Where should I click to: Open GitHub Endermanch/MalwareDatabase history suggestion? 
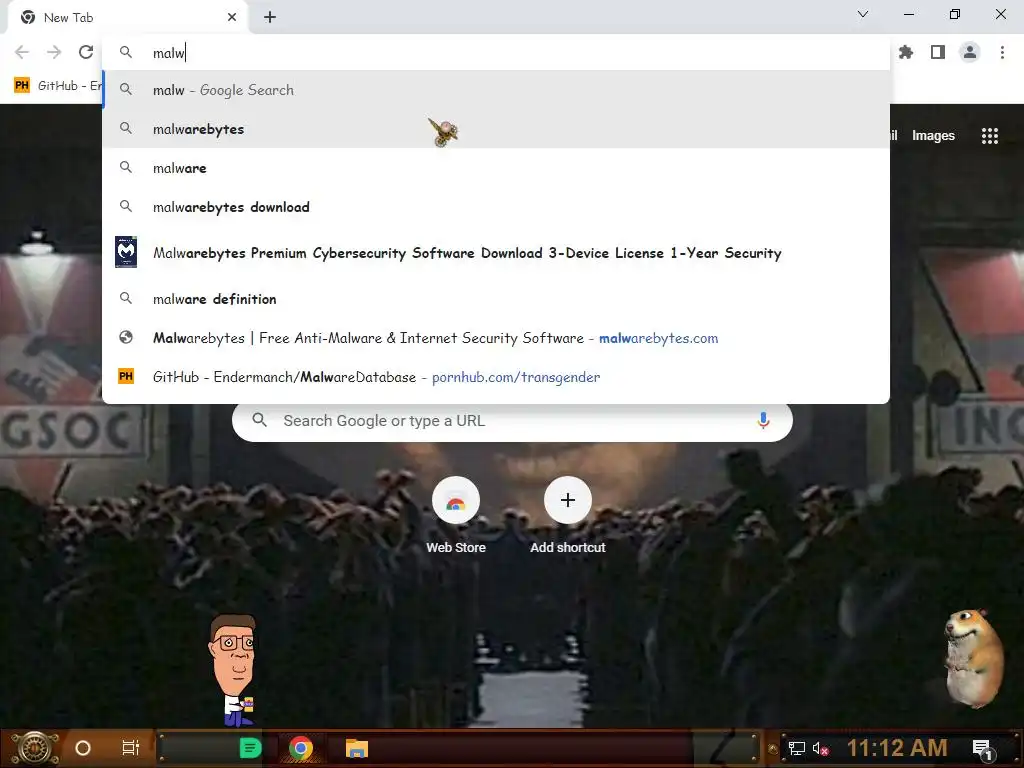(496, 377)
